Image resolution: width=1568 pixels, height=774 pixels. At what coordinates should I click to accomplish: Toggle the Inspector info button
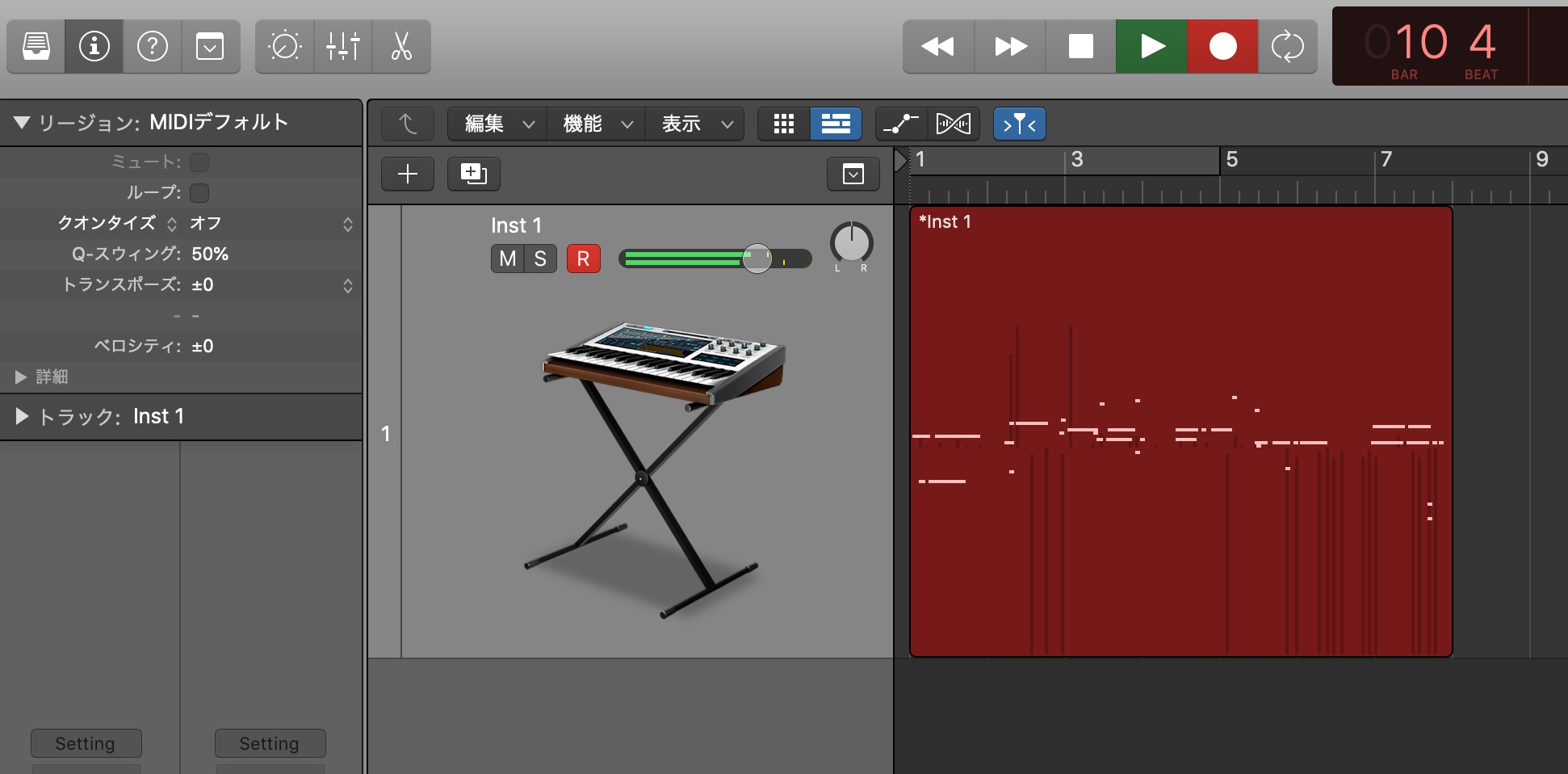[94, 46]
